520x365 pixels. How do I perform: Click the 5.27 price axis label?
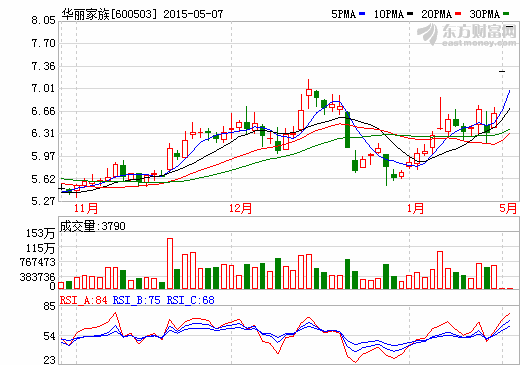(x=43, y=201)
